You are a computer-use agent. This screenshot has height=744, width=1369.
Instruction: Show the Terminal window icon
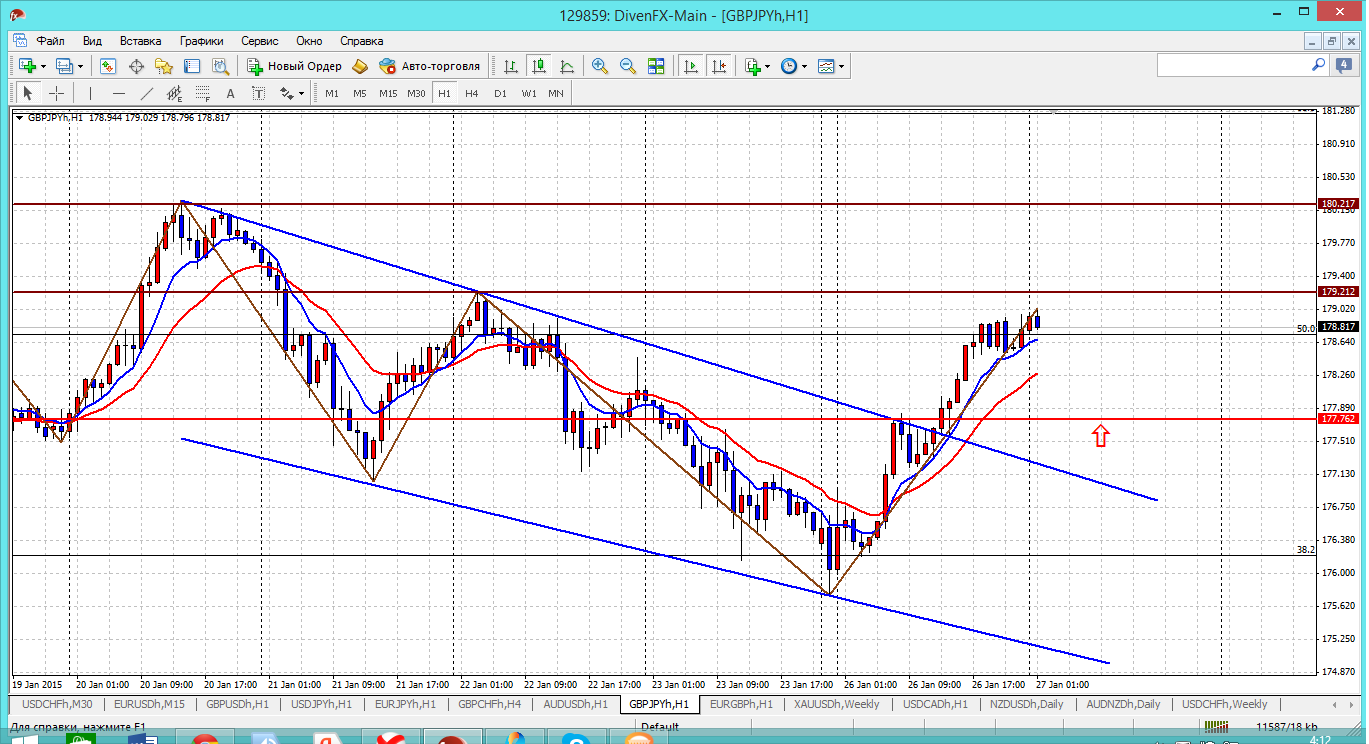click(192, 66)
